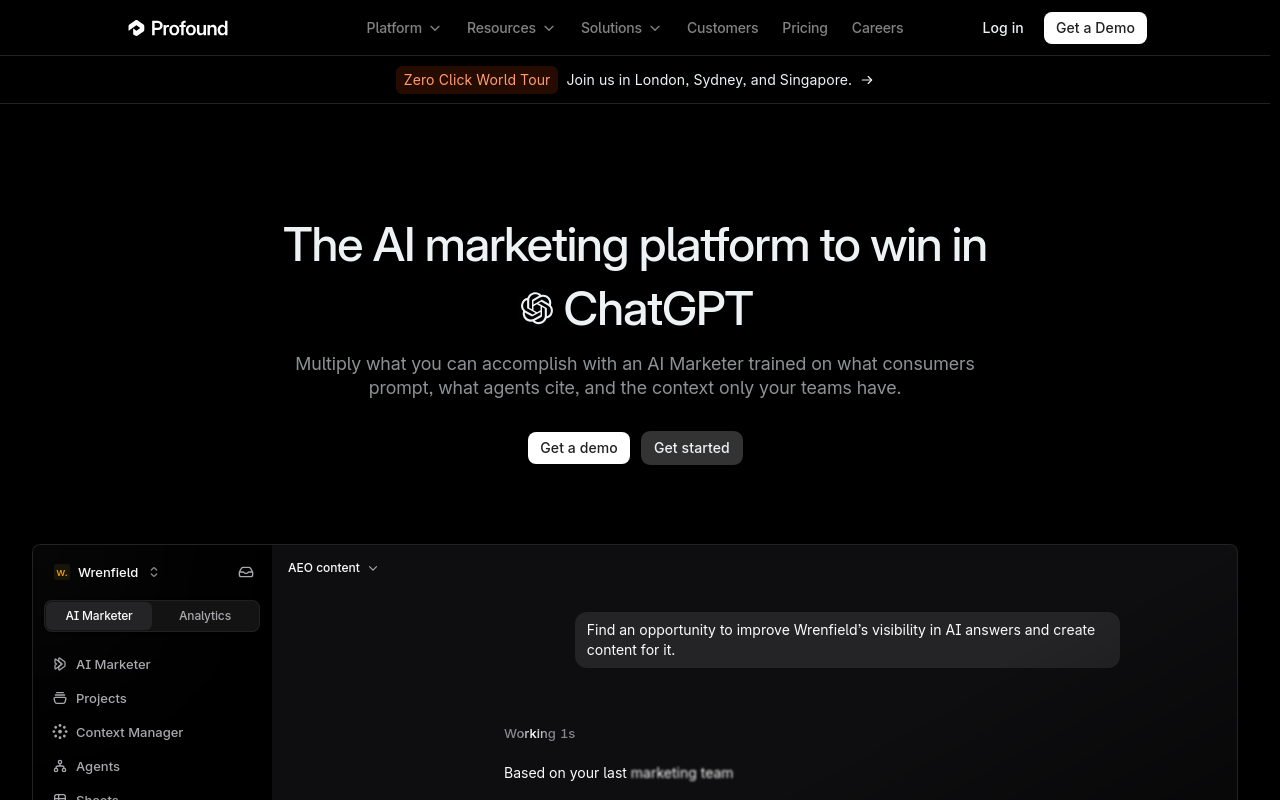Screen dimensions: 1280x800
Task: Click the Wrenfield workspace logo icon
Action: click(x=62, y=572)
